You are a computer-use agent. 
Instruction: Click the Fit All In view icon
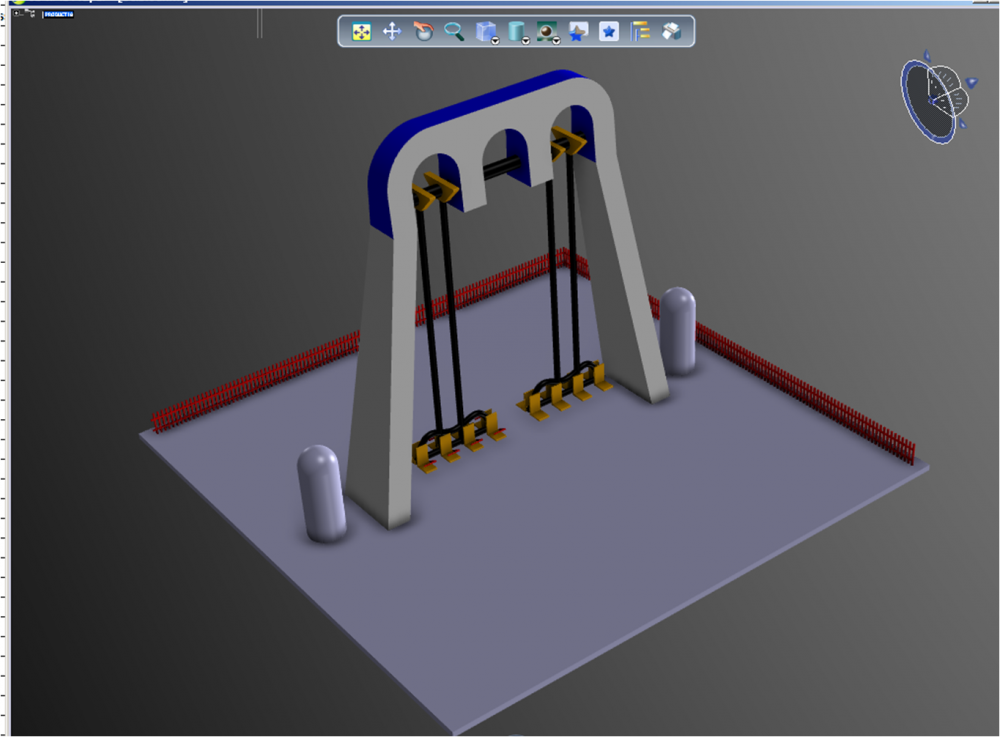click(361, 32)
